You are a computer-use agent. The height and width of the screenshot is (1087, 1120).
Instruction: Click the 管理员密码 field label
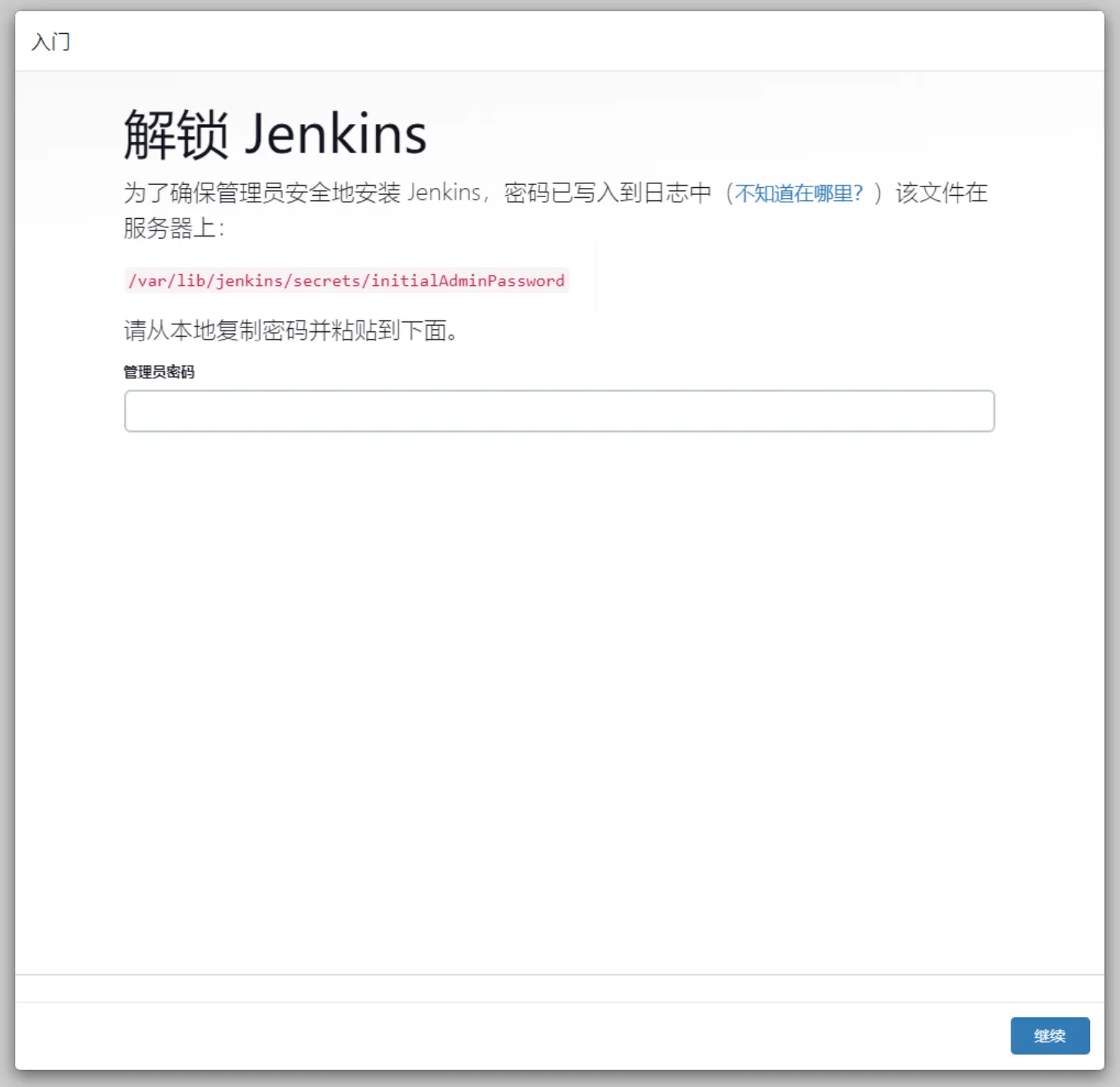click(158, 371)
